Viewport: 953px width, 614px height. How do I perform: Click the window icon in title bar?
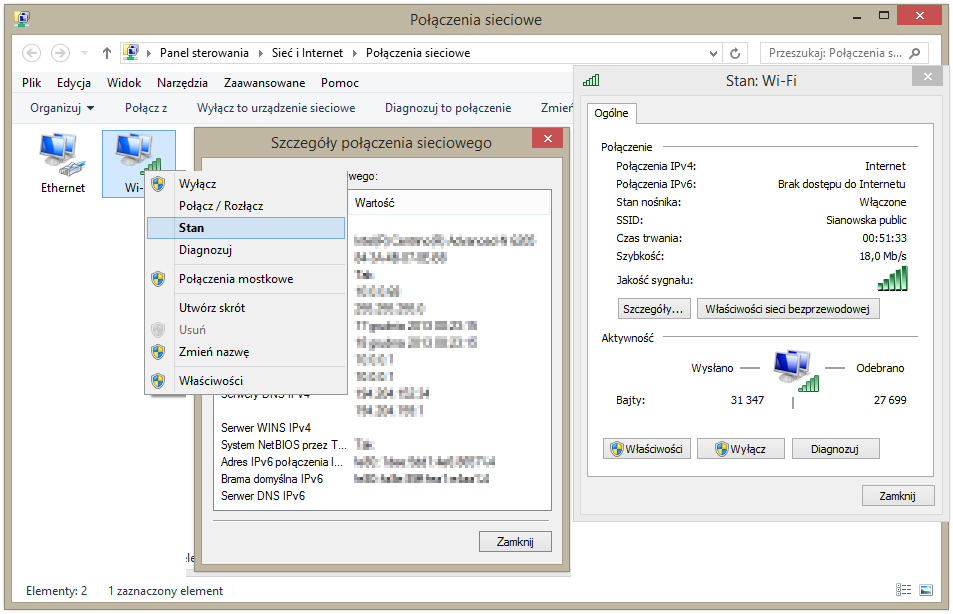pyautogui.click(x=22, y=19)
